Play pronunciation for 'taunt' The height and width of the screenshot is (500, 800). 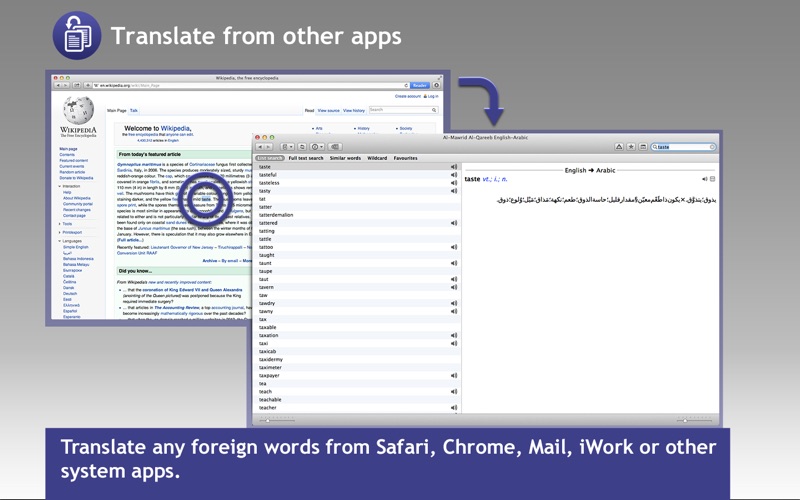[454, 263]
